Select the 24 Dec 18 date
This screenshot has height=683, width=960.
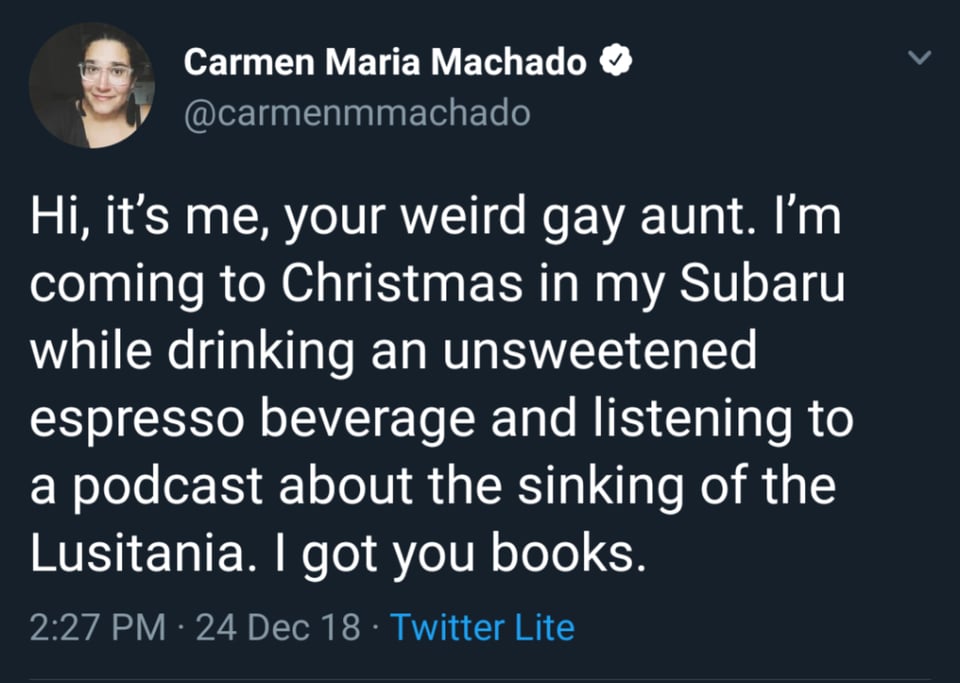278,628
